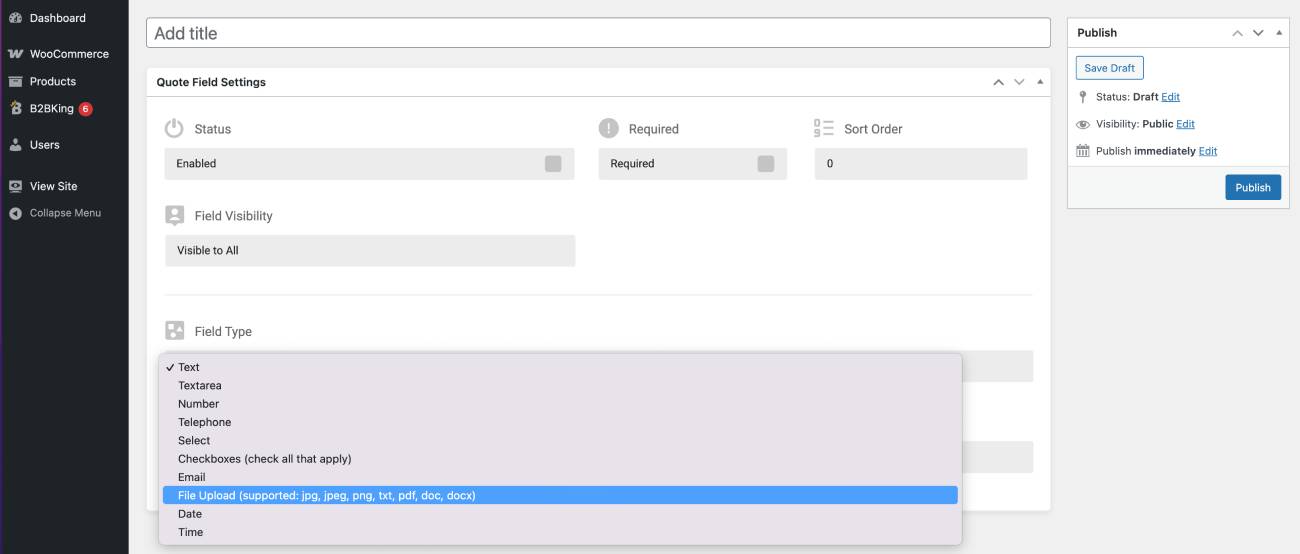The width and height of the screenshot is (1300, 554).
Task: Select File Upload field type option
Action: (x=560, y=495)
